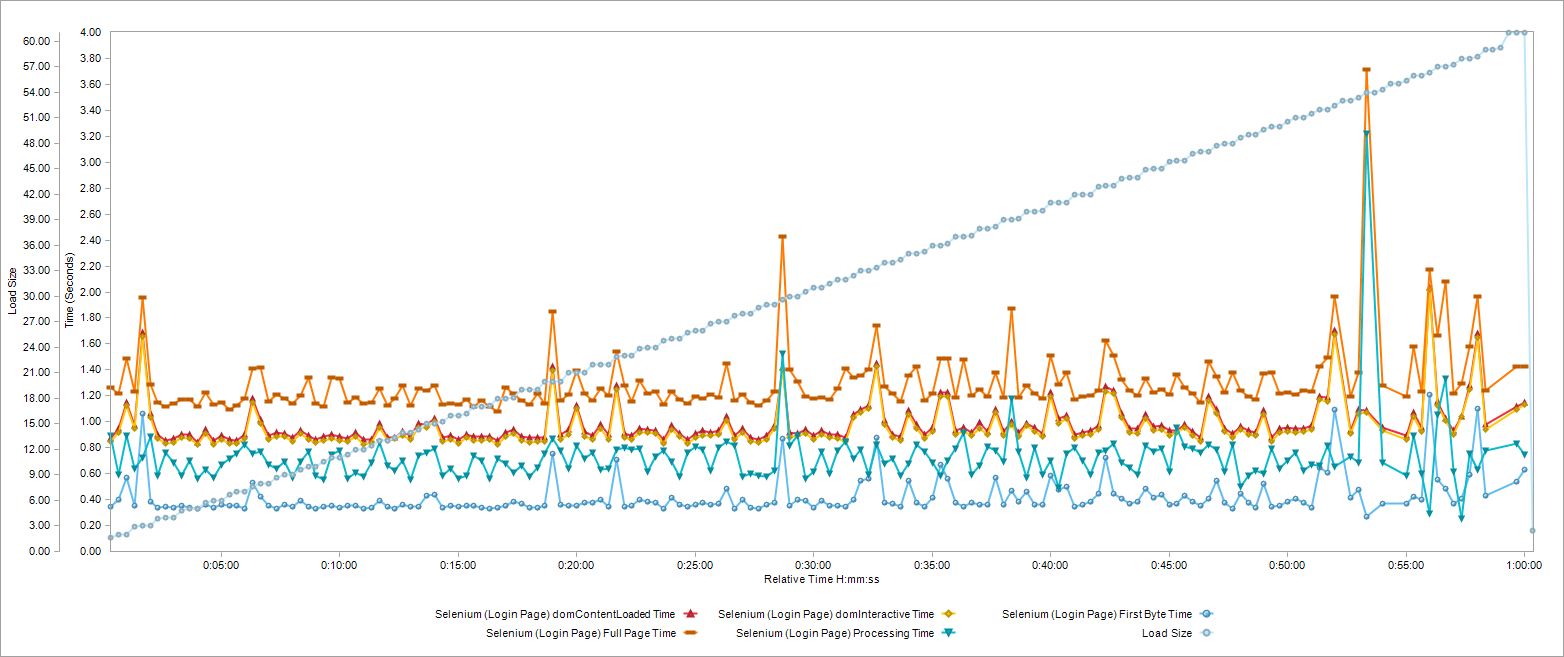Click the light blue Load Size legend marker
This screenshot has width=1564, height=657.
[1207, 633]
